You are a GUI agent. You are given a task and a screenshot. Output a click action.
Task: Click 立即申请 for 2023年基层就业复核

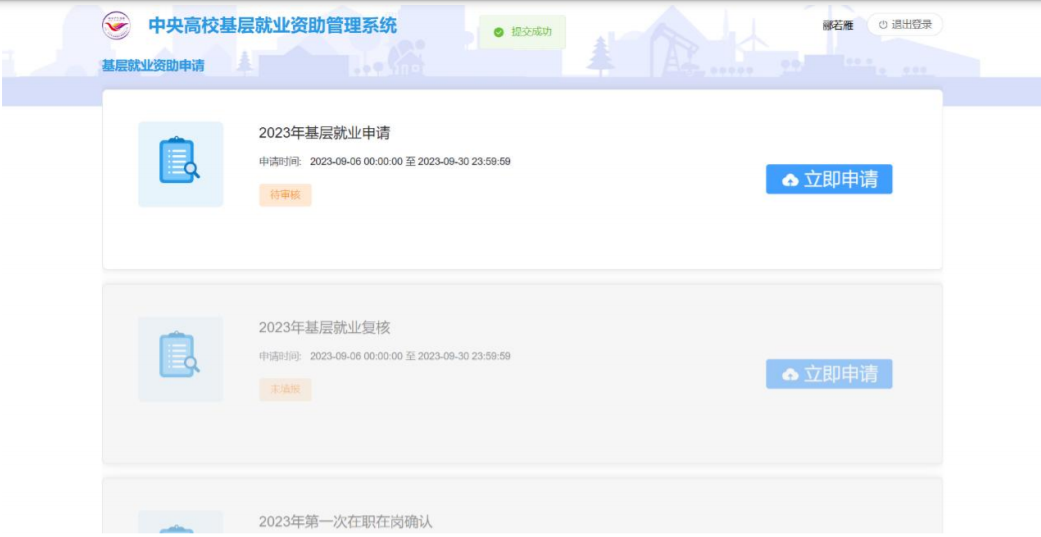click(829, 374)
